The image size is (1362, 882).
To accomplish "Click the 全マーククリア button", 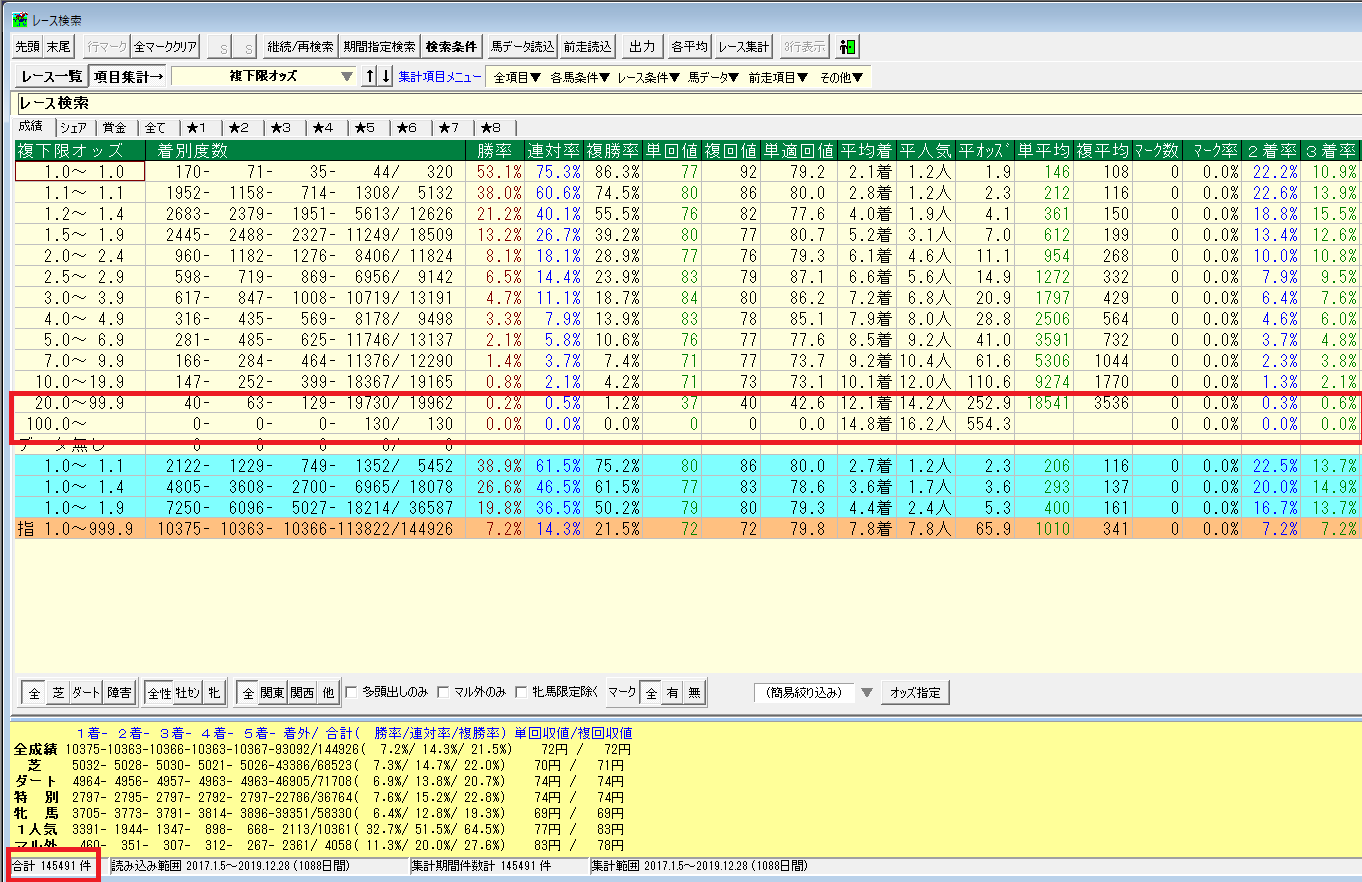I will pos(166,46).
